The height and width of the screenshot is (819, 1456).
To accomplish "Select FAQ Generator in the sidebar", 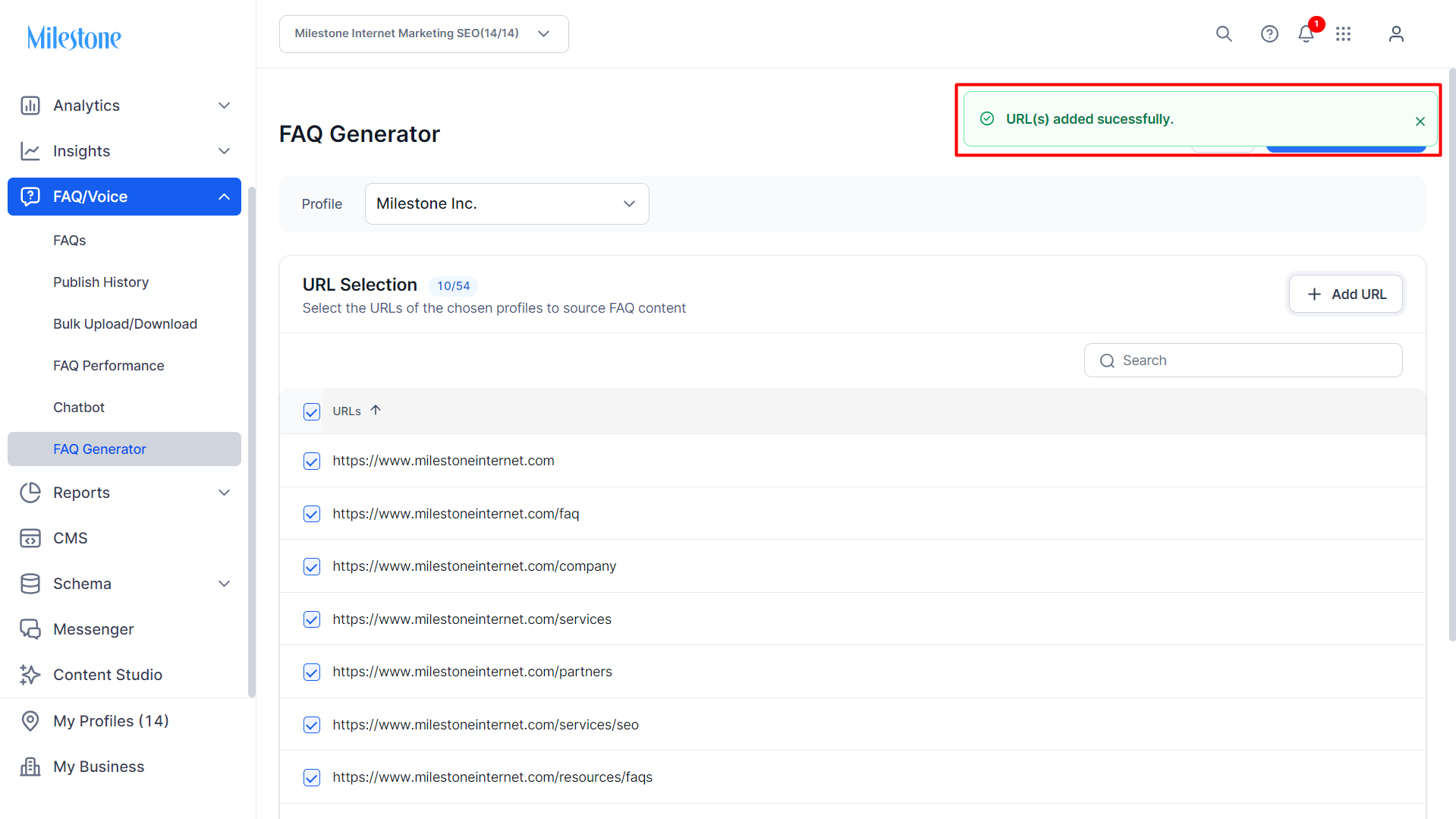I will click(124, 449).
